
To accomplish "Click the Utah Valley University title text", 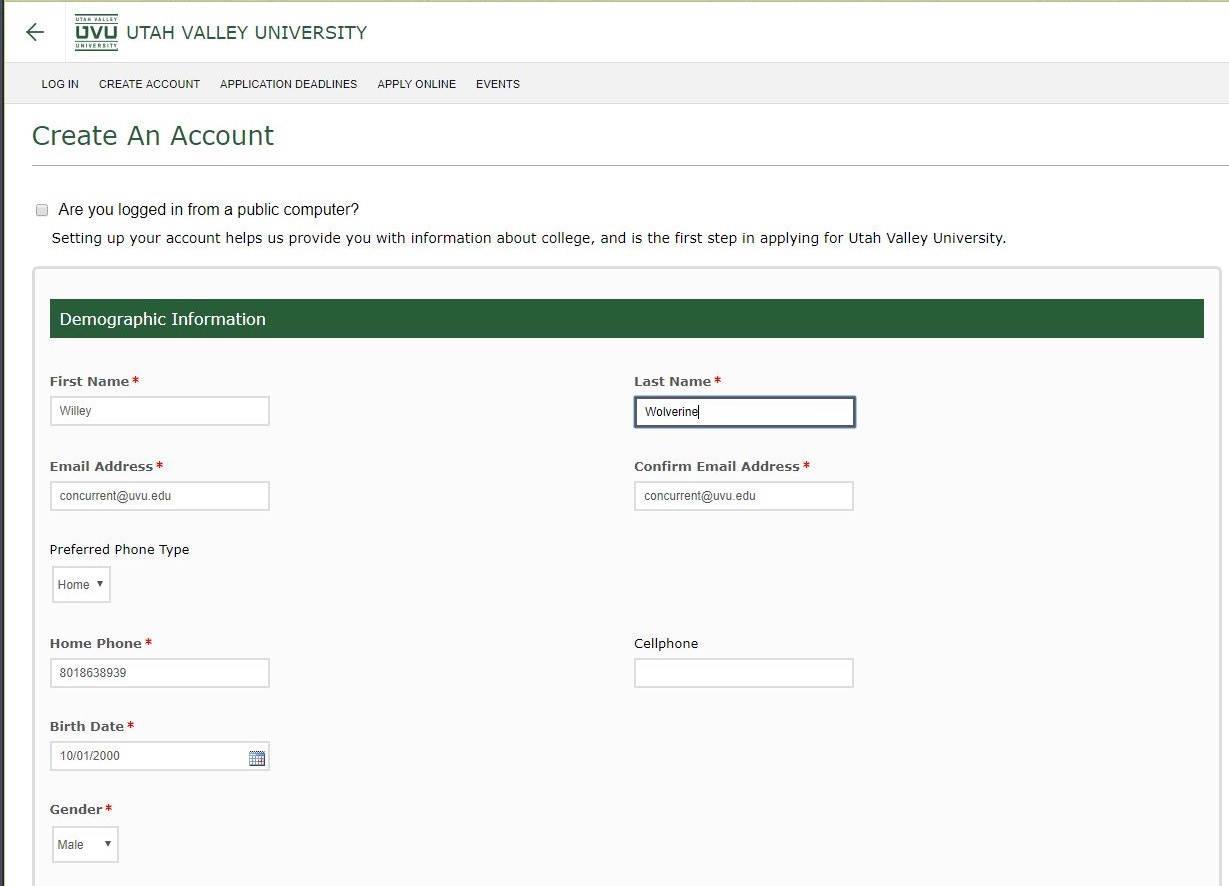I will (247, 33).
